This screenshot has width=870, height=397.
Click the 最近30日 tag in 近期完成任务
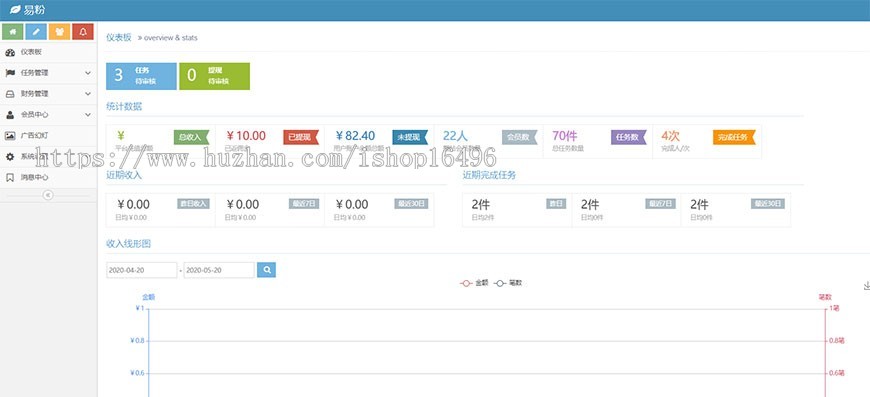768,203
